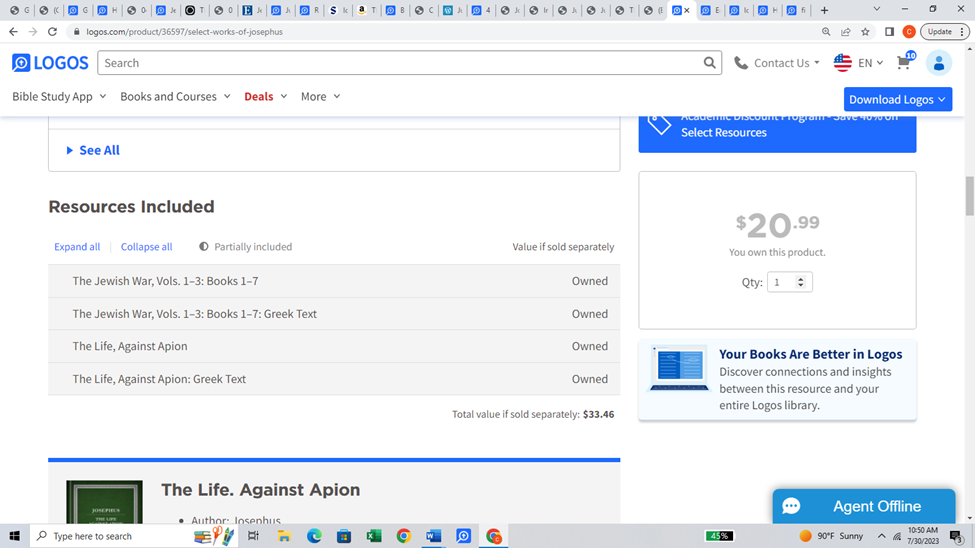Click the browser address bar URL

[185, 32]
